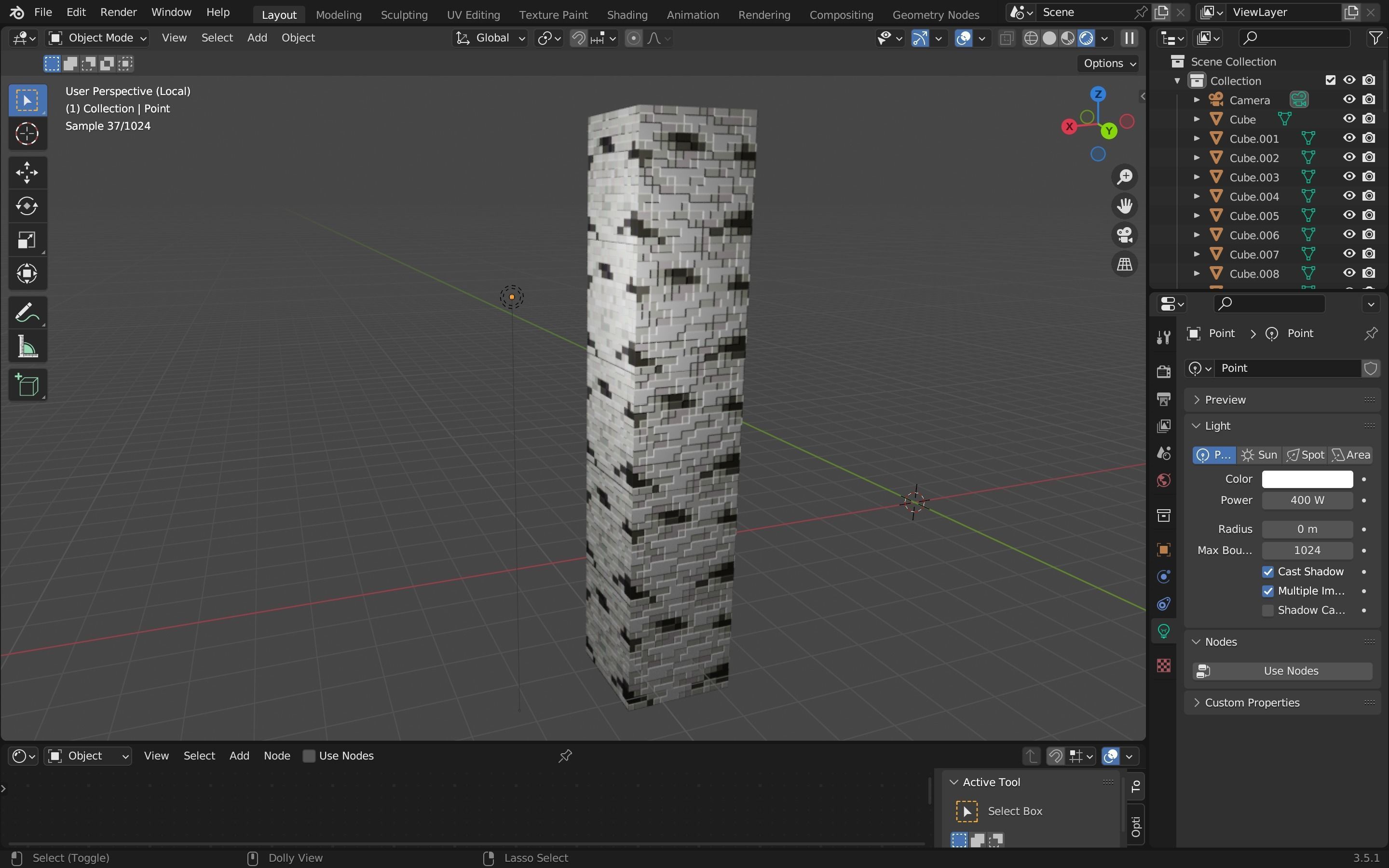Switch to the Shading workspace tab

(x=627, y=14)
